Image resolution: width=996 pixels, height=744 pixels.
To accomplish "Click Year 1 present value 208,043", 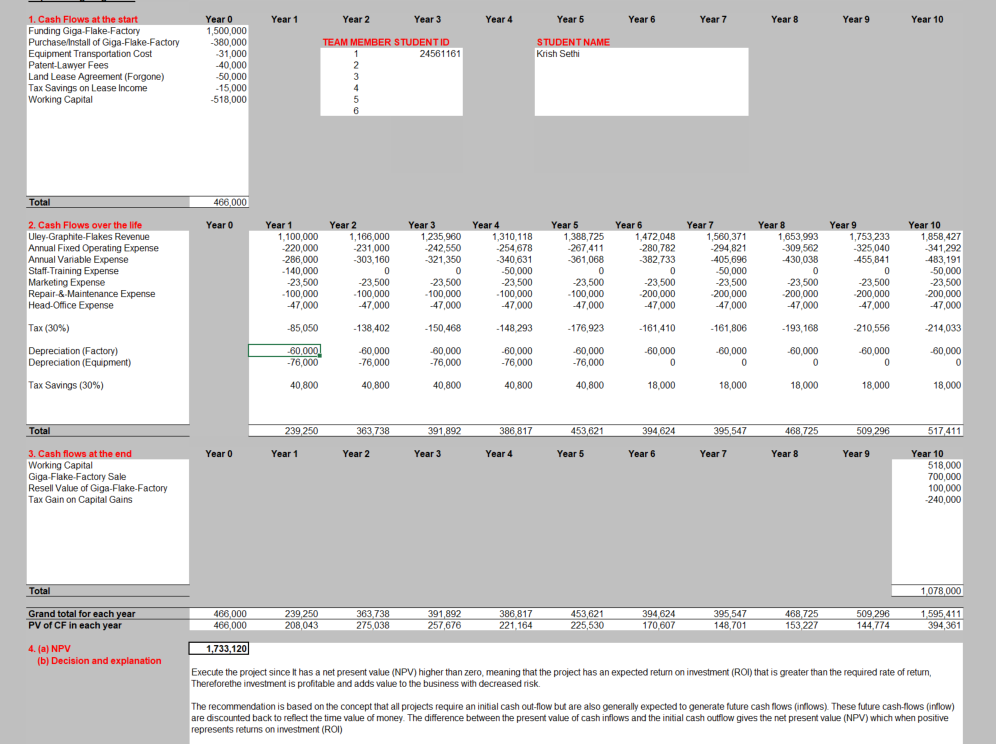I will pos(301,625).
